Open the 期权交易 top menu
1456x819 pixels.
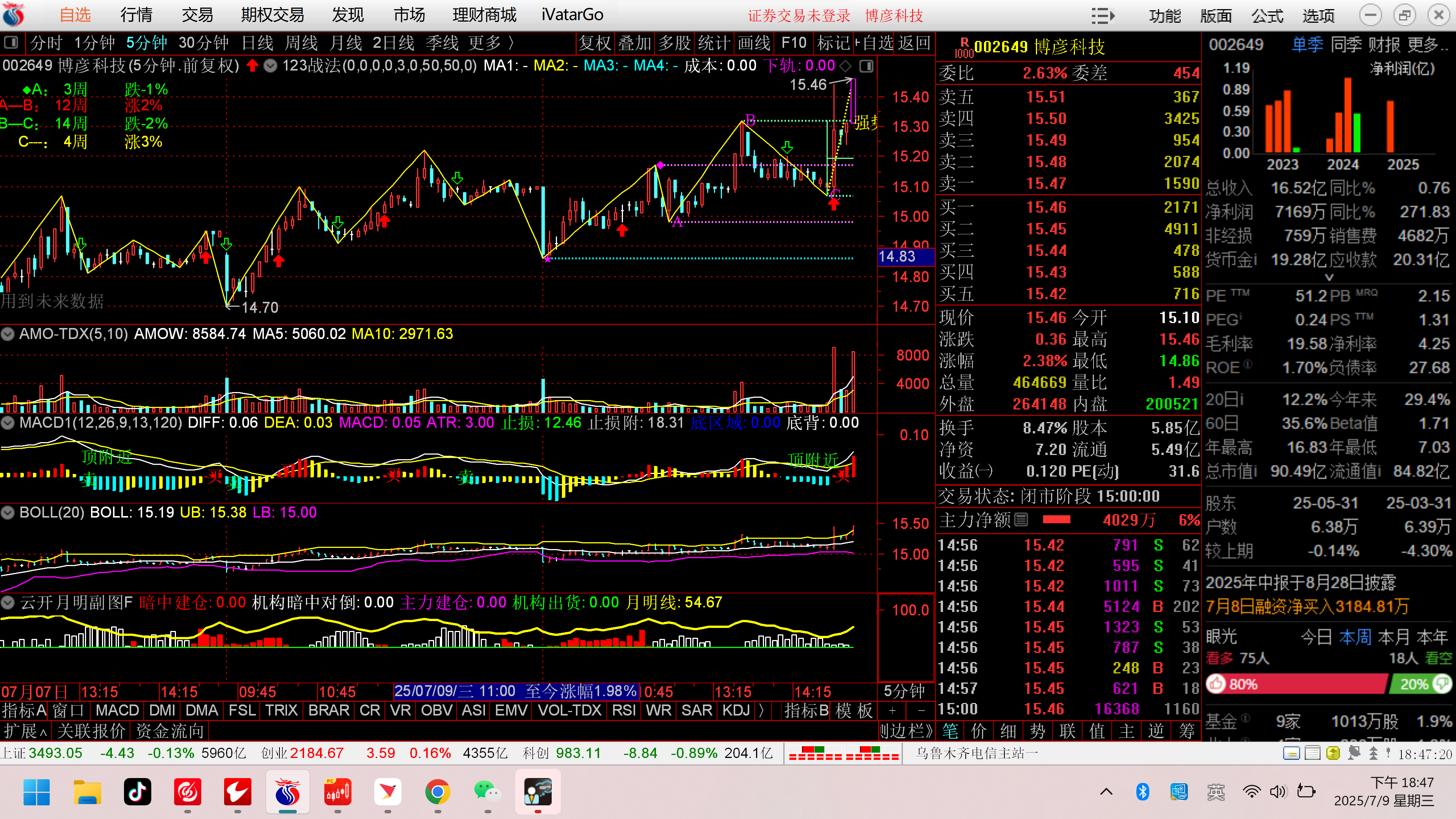pyautogui.click(x=273, y=15)
